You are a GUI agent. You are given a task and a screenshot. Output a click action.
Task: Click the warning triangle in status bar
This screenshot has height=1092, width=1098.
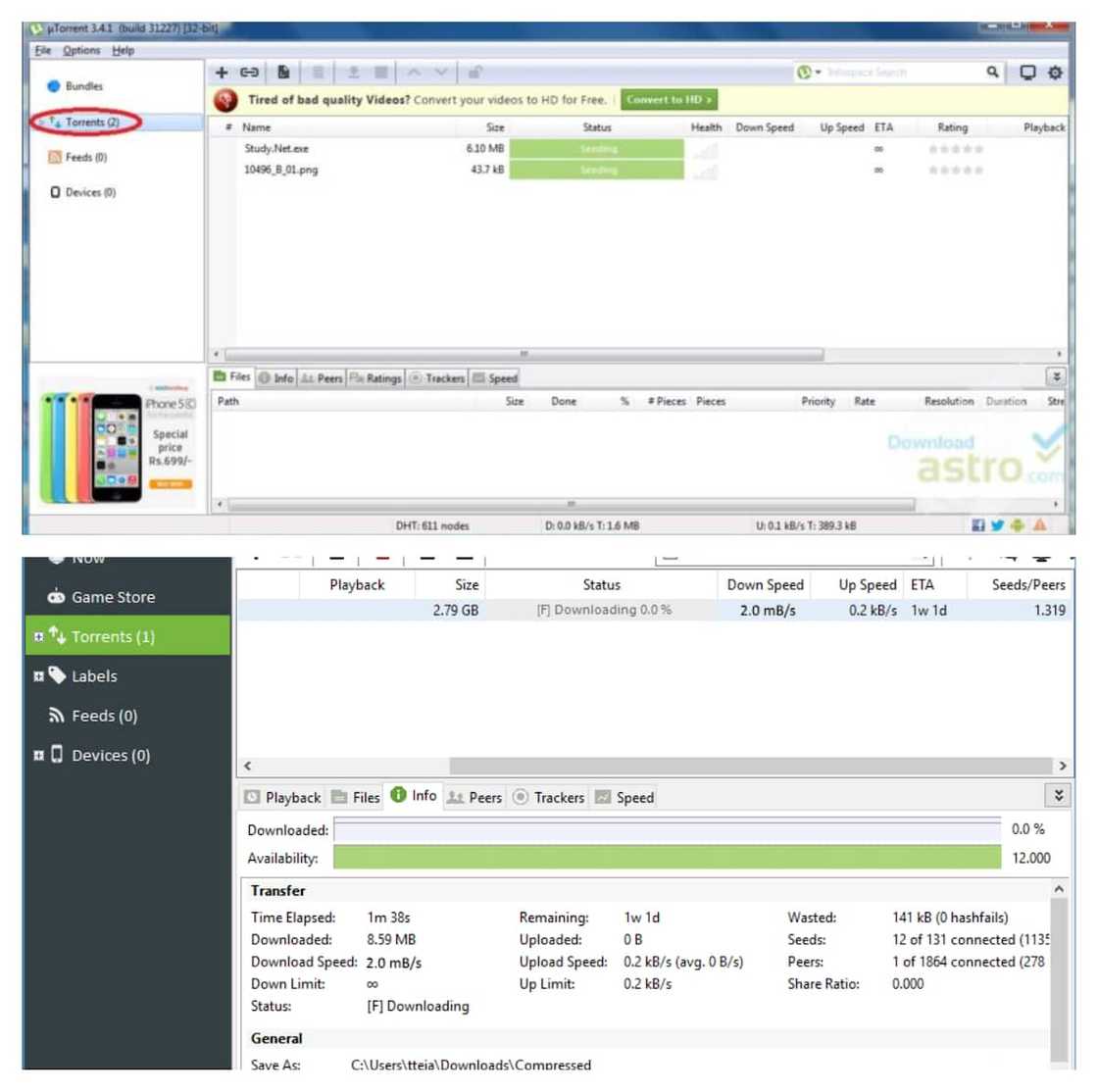coord(1039,525)
